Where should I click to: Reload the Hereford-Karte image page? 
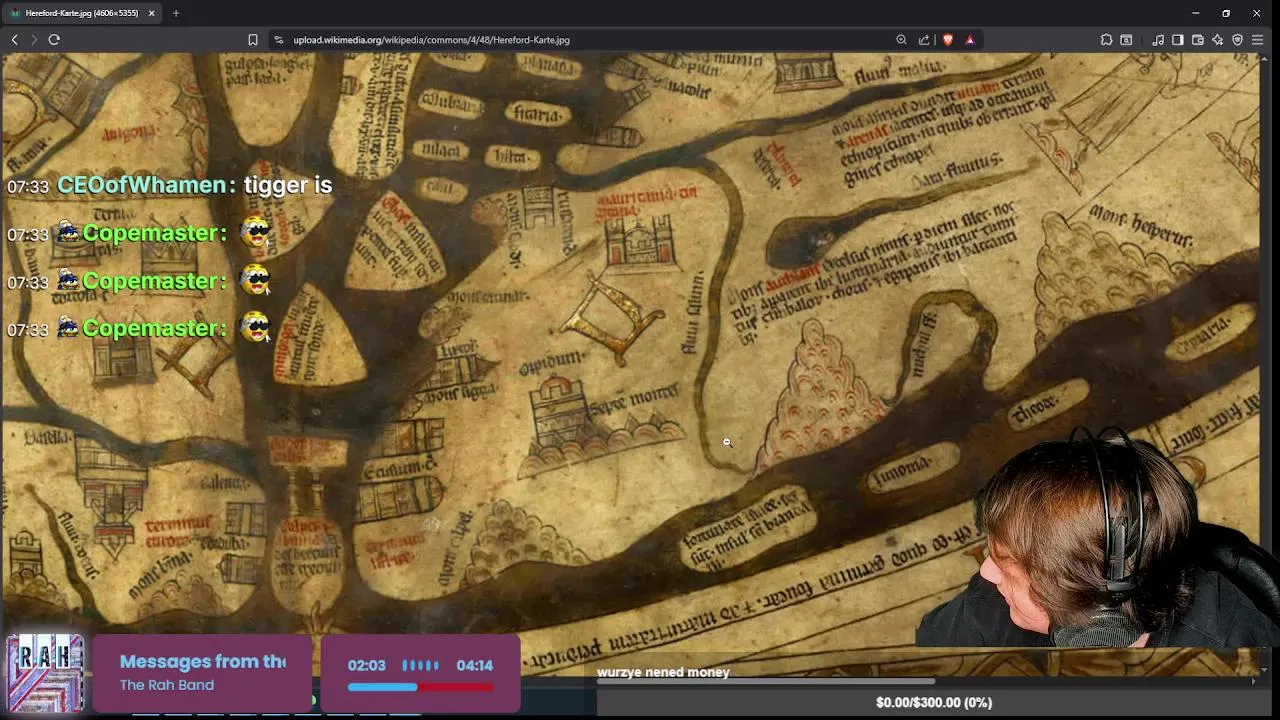(x=54, y=40)
